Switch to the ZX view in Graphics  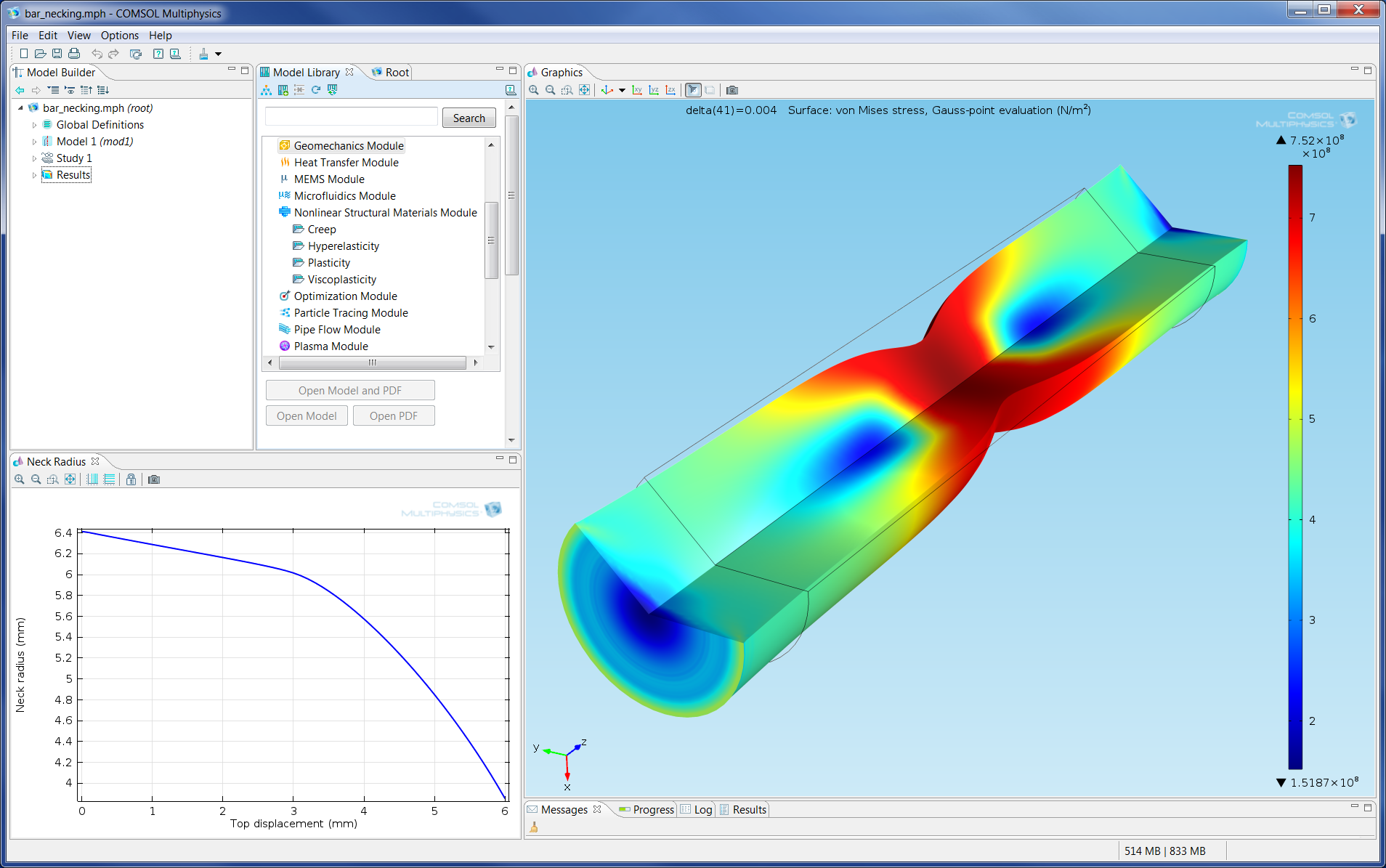point(670,90)
